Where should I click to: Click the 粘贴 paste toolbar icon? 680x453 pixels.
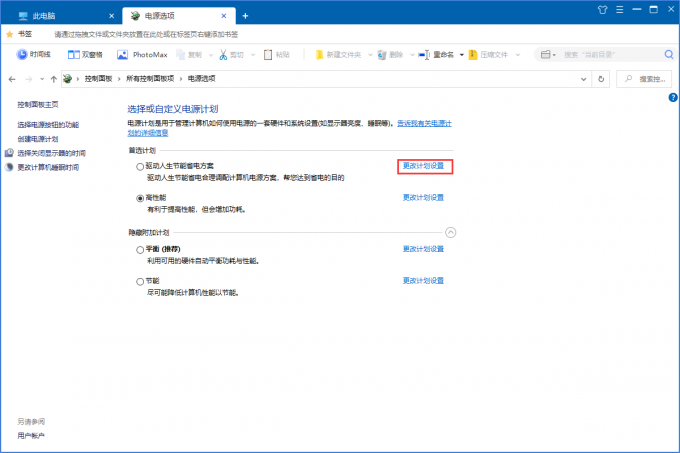268,55
